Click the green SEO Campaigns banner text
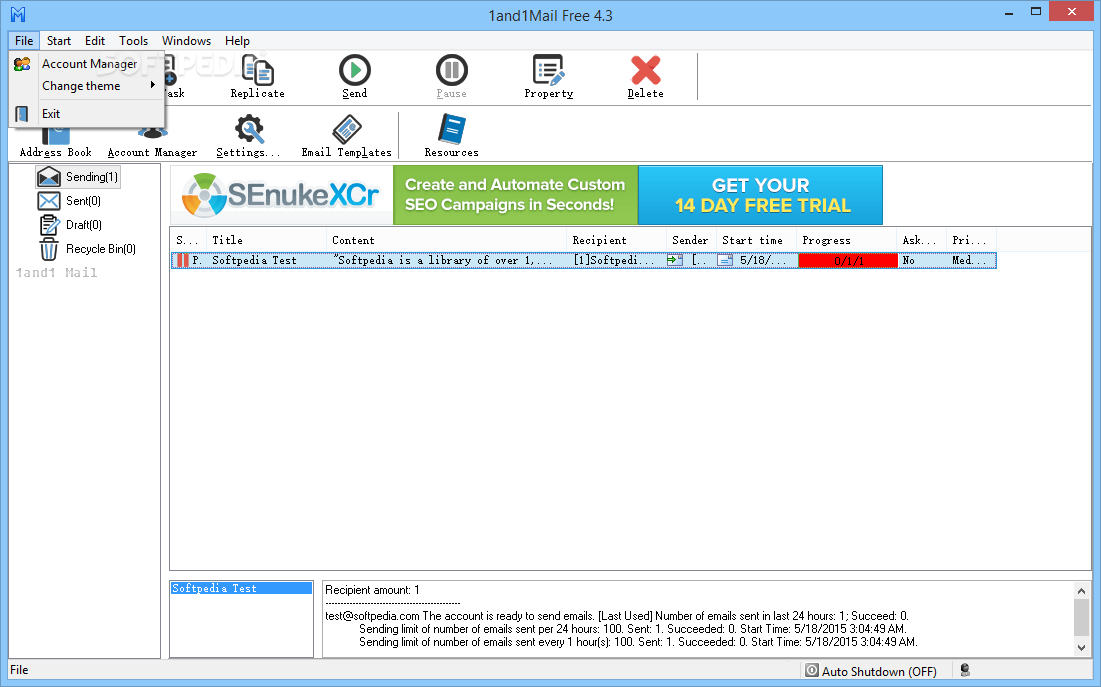The width and height of the screenshot is (1101, 687). [x=515, y=195]
